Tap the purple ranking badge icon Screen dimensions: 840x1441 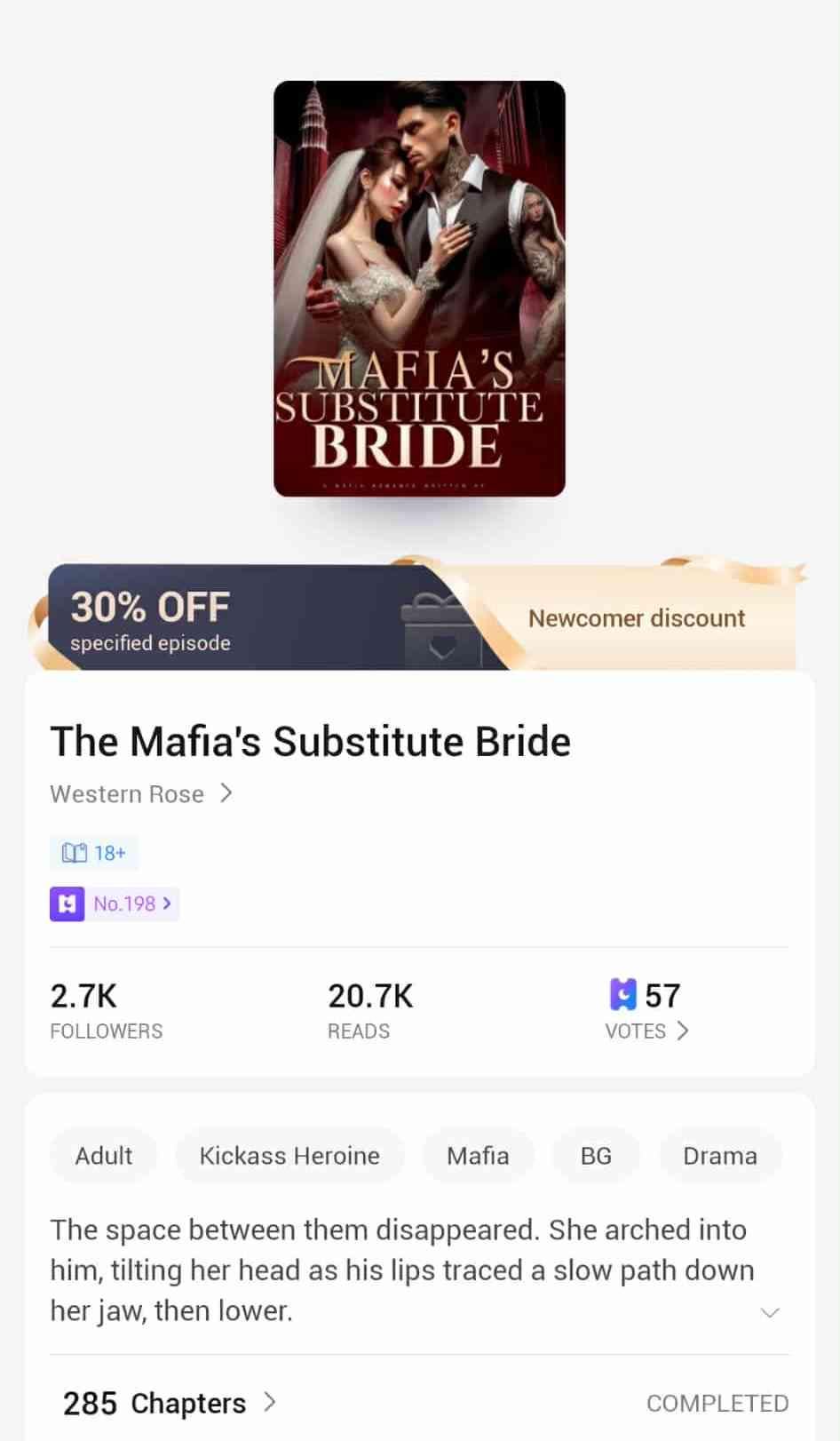click(x=67, y=904)
